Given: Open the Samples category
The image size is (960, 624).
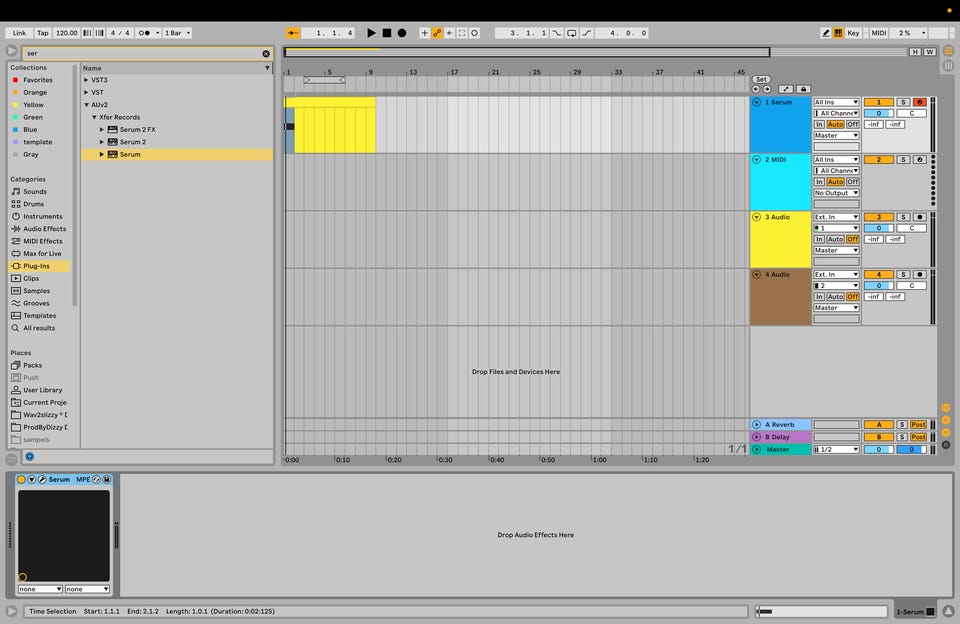Looking at the screenshot, I should tap(37, 291).
